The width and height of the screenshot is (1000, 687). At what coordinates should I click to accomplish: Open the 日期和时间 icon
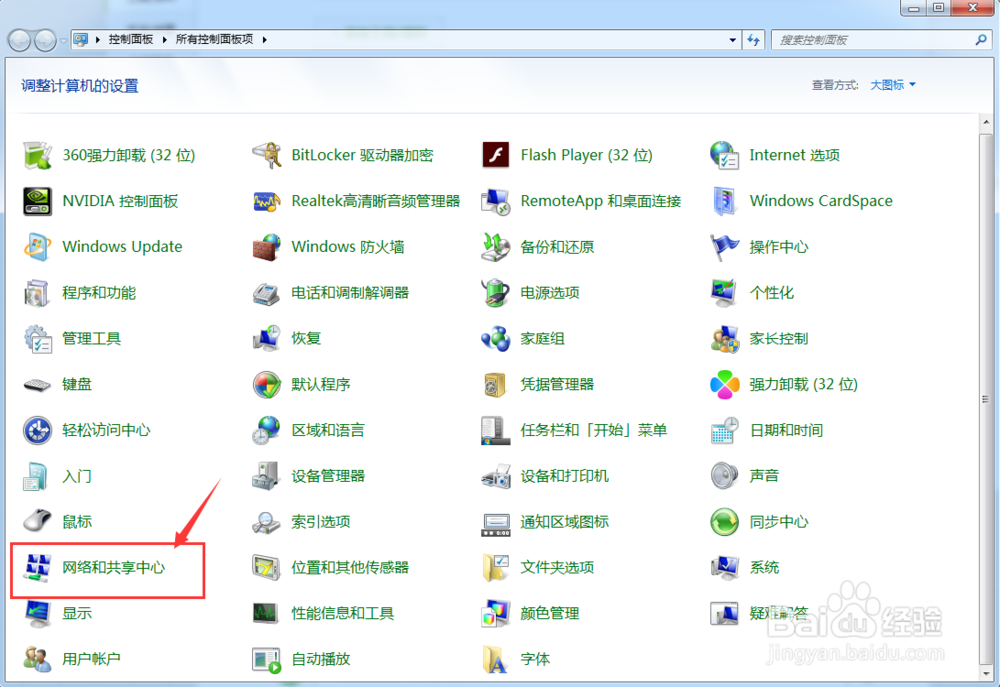coord(724,431)
